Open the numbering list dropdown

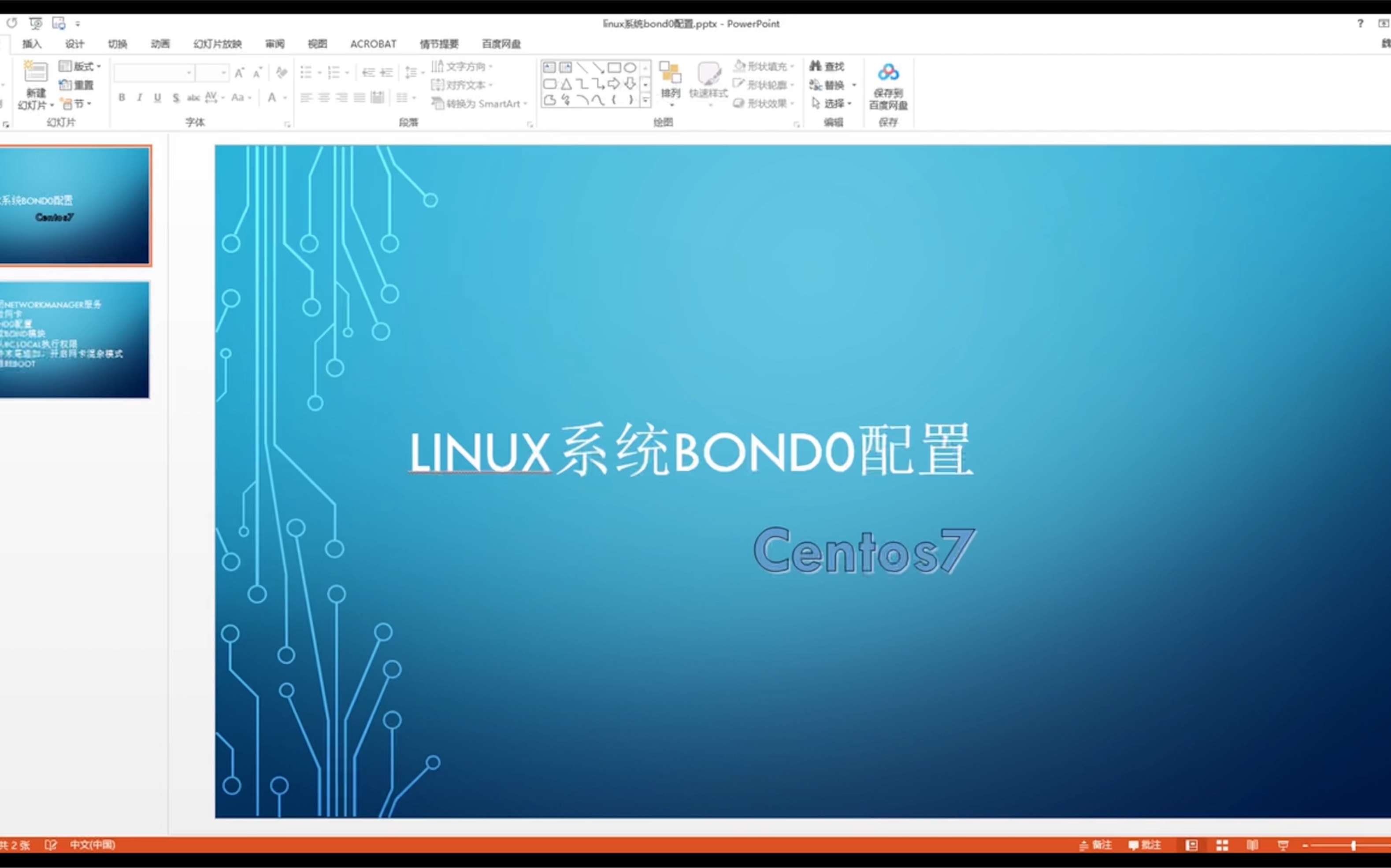pyautogui.click(x=338, y=72)
